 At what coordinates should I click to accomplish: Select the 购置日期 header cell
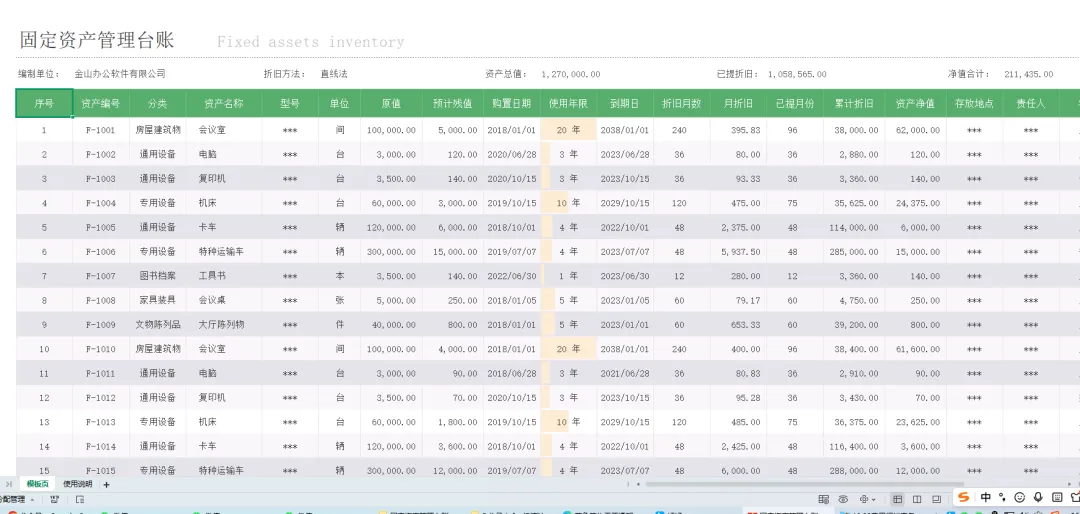point(512,103)
